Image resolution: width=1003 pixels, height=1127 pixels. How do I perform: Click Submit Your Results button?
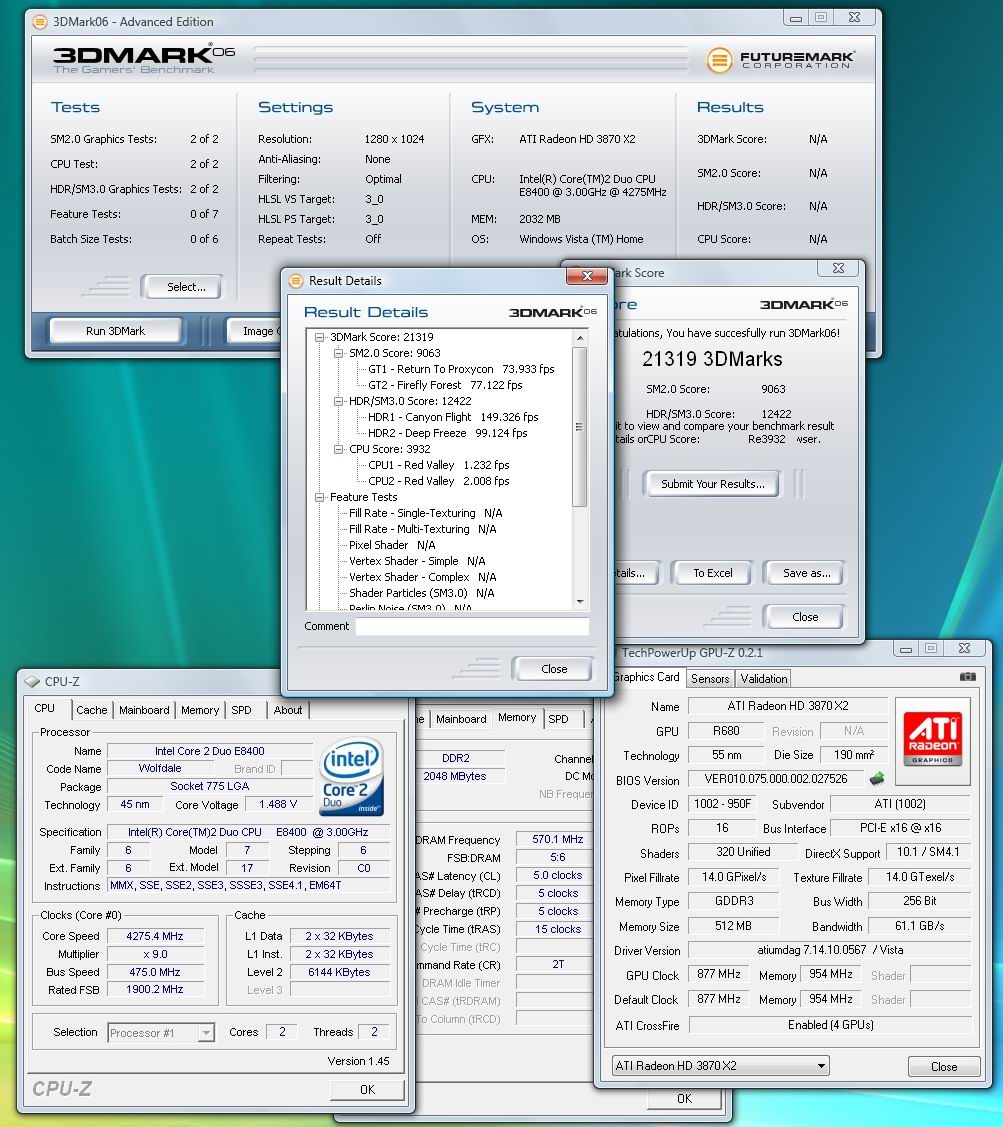[x=713, y=484]
